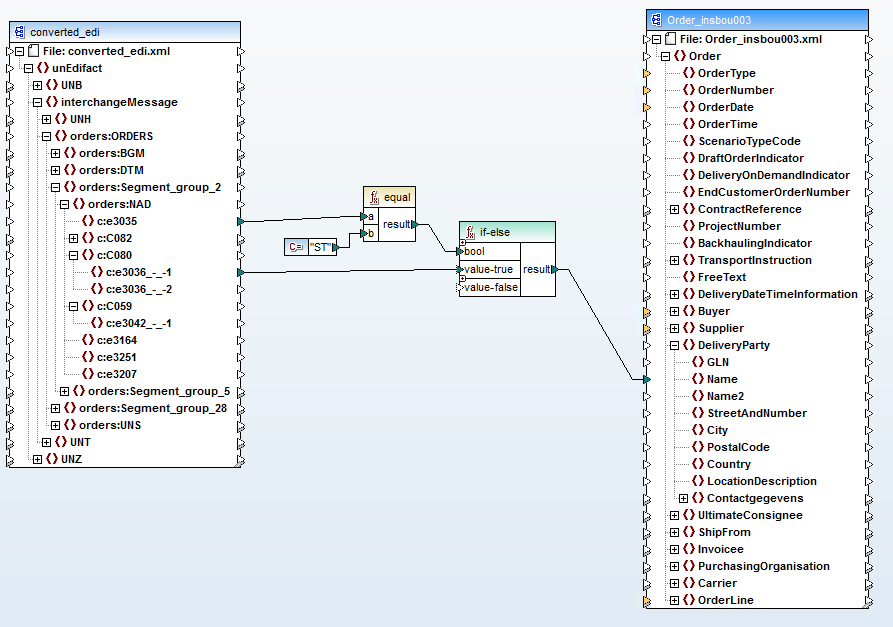Collapse the DeliveryParty node
The width and height of the screenshot is (893, 627).
(674, 345)
